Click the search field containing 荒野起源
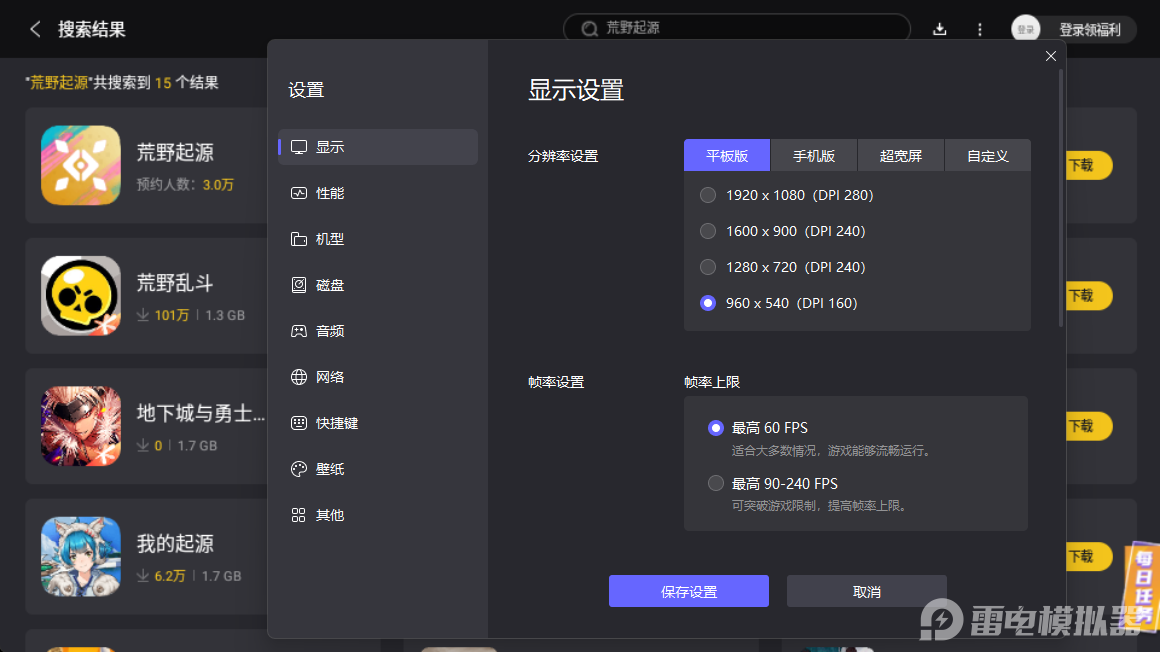 737,28
